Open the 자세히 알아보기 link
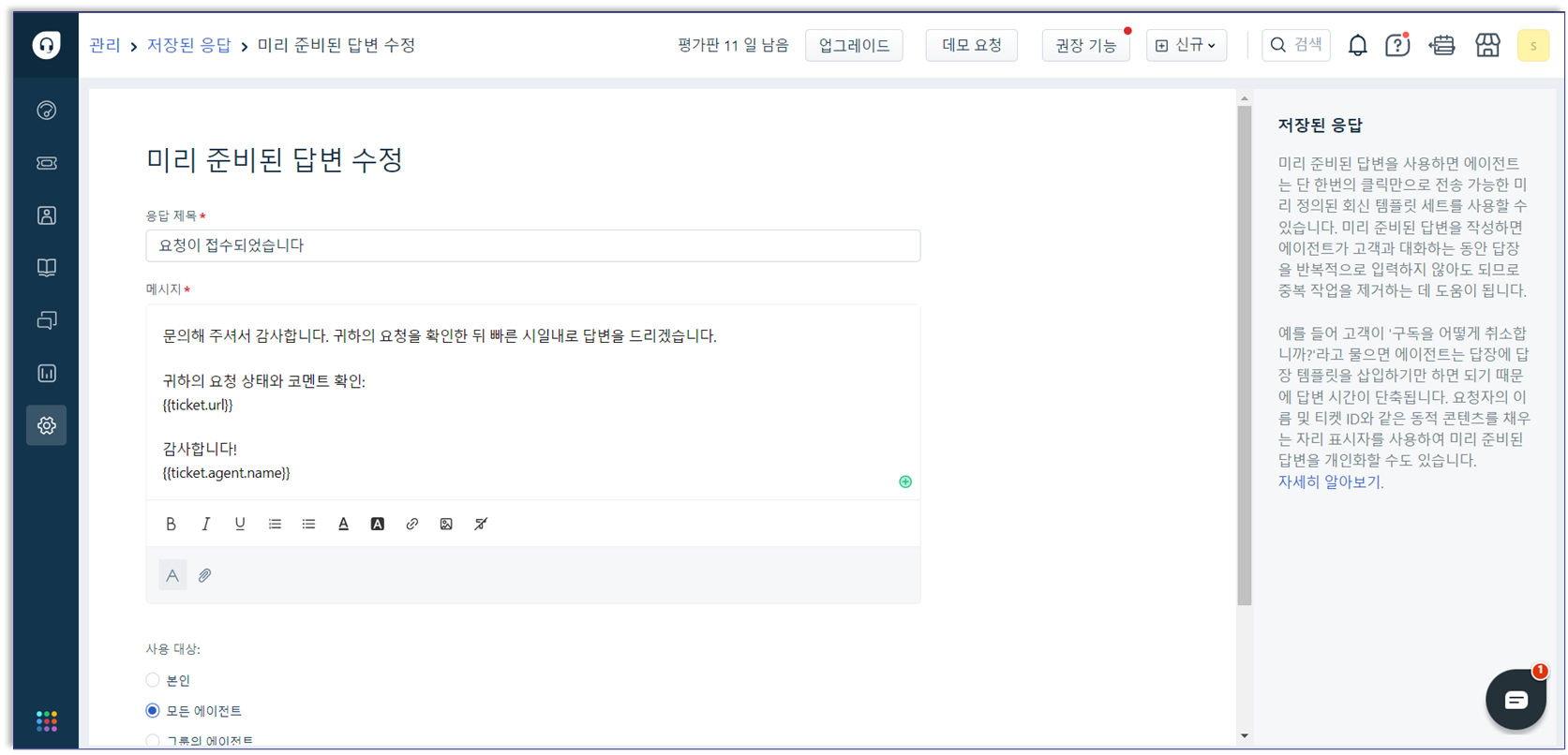The width and height of the screenshot is (1568, 755). coord(1330,482)
